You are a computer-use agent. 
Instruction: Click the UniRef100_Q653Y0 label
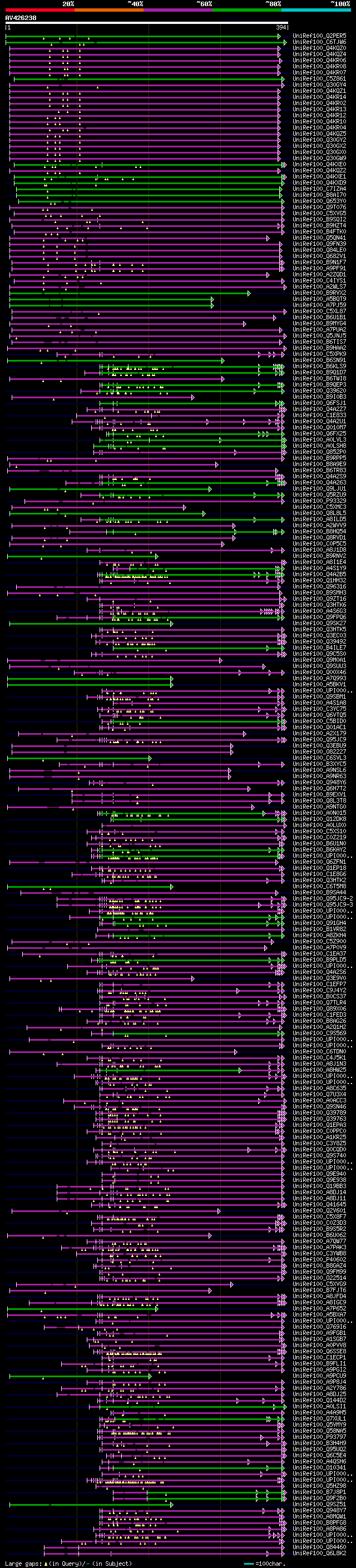point(319,201)
